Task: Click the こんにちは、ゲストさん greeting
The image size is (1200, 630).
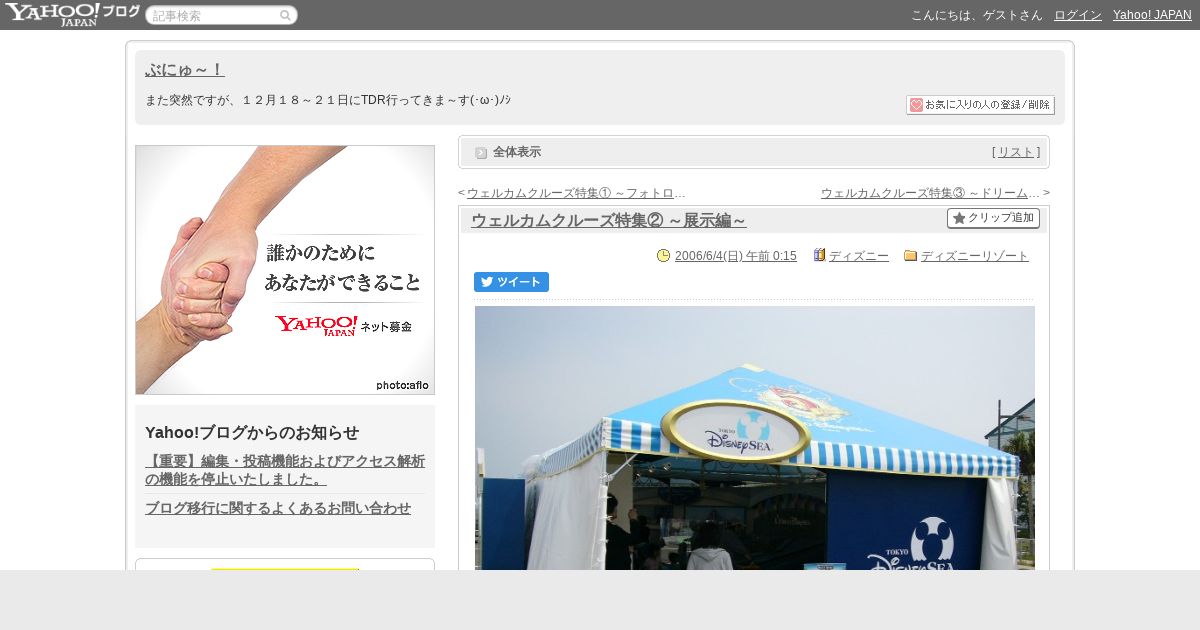Action: click(977, 15)
